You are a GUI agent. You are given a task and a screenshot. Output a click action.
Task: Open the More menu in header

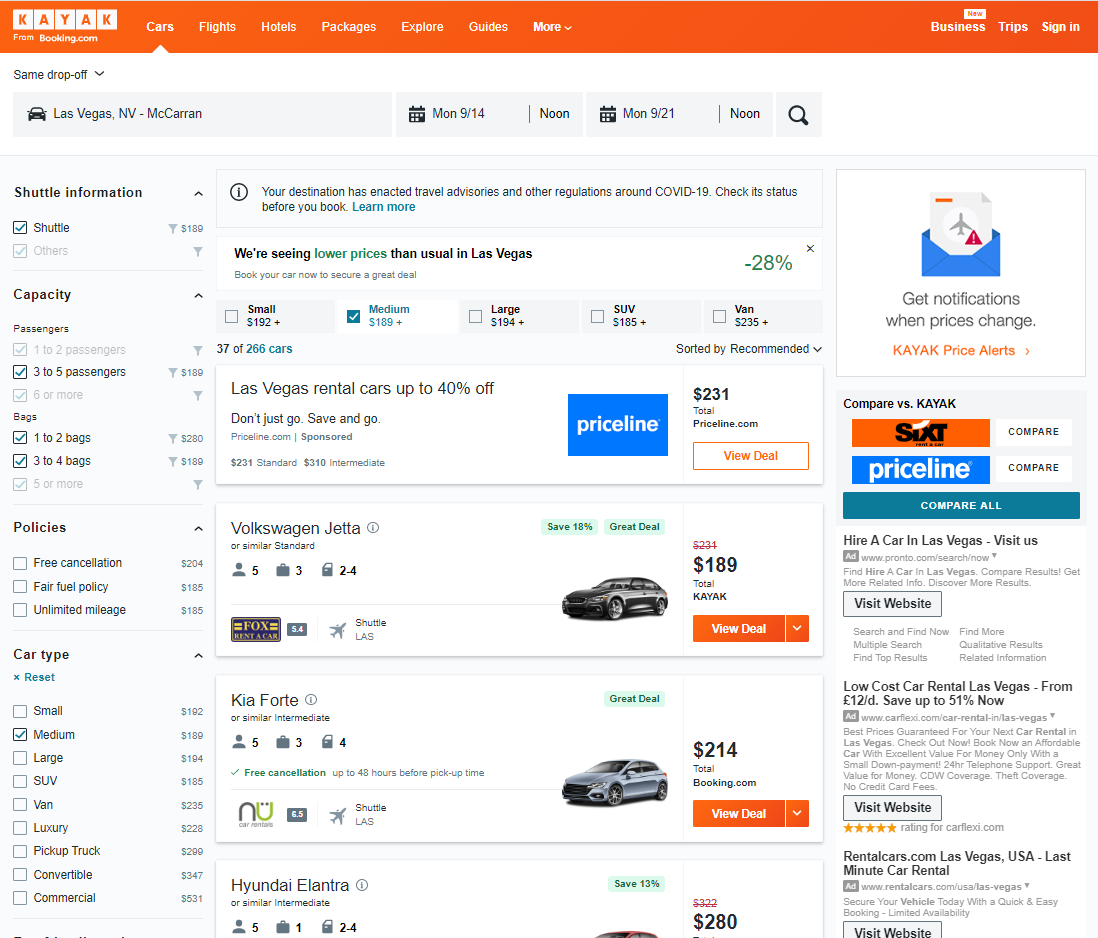click(x=552, y=27)
